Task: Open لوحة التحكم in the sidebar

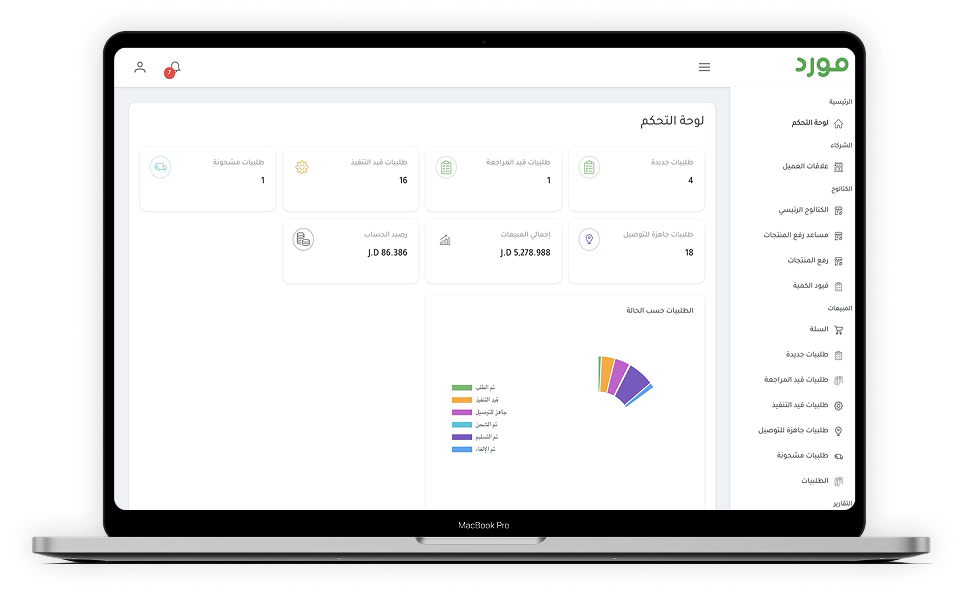Action: coord(810,123)
